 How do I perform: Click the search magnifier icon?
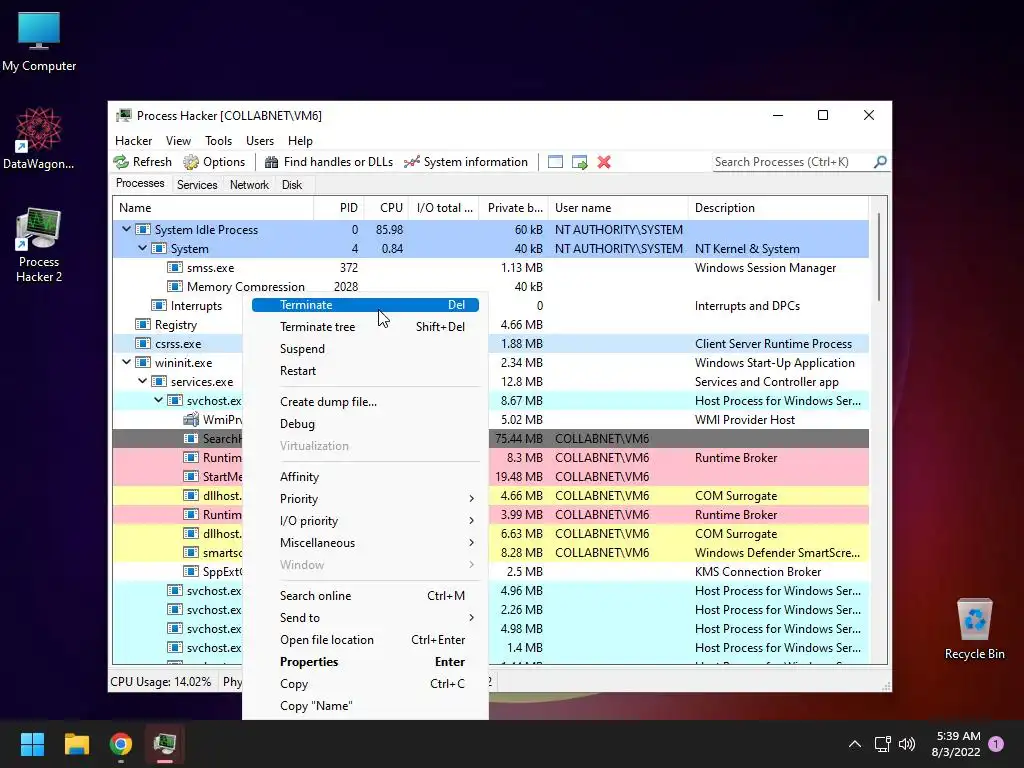[x=880, y=161]
